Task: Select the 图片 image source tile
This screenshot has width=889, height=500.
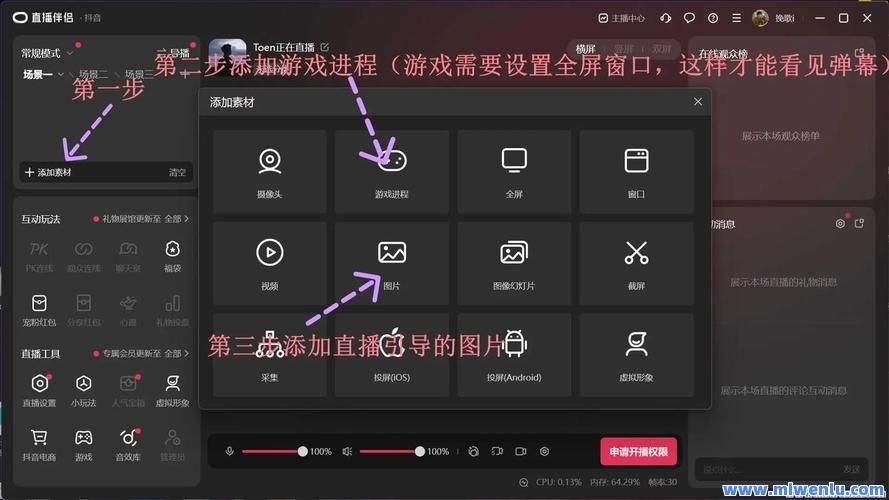Action: 392,263
